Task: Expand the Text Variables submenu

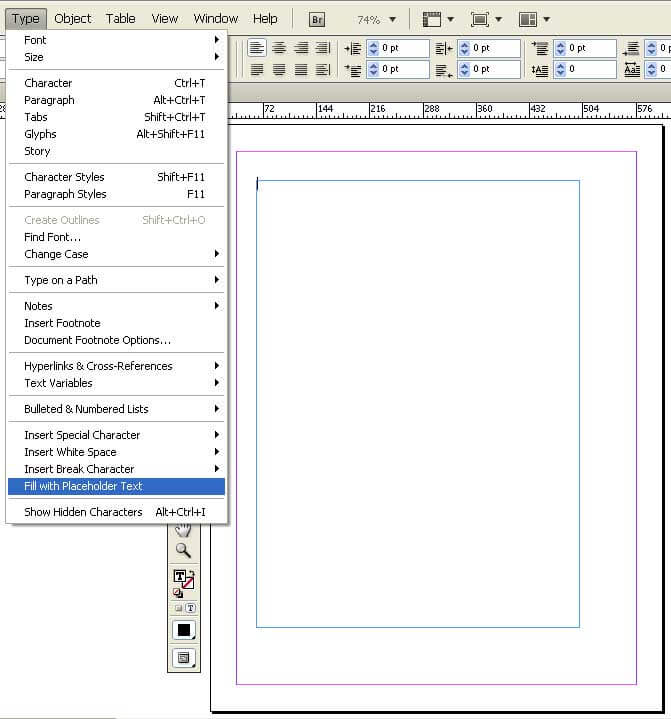Action: (116, 383)
